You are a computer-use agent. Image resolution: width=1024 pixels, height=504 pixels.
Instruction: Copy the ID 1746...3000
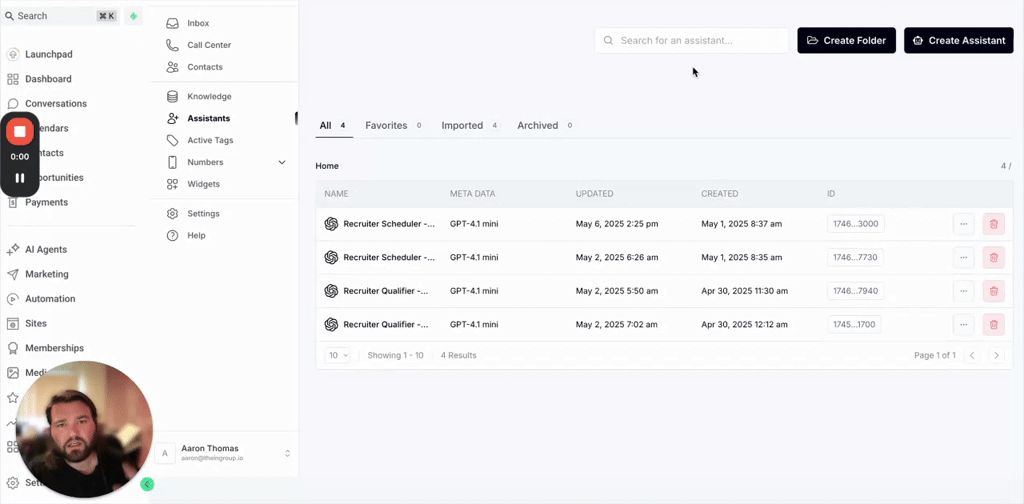pos(856,224)
